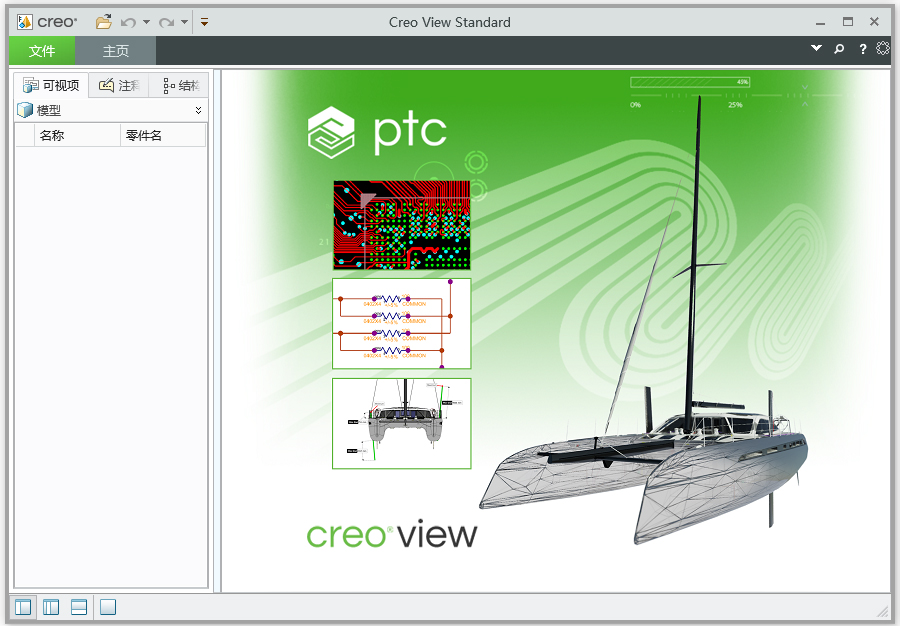Image resolution: width=900 pixels, height=626 pixels.
Task: Open the undo history dropdown arrow
Action: tap(146, 22)
